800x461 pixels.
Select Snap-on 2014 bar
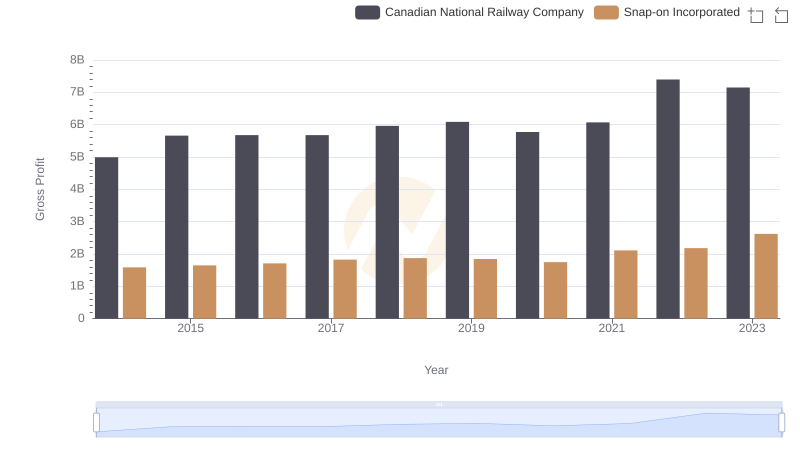pos(135,293)
